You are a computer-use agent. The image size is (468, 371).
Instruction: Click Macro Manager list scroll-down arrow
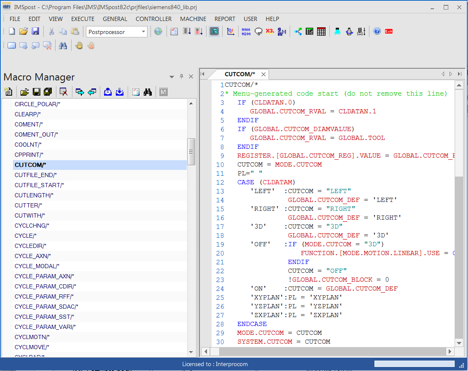pyautogui.click(x=191, y=352)
